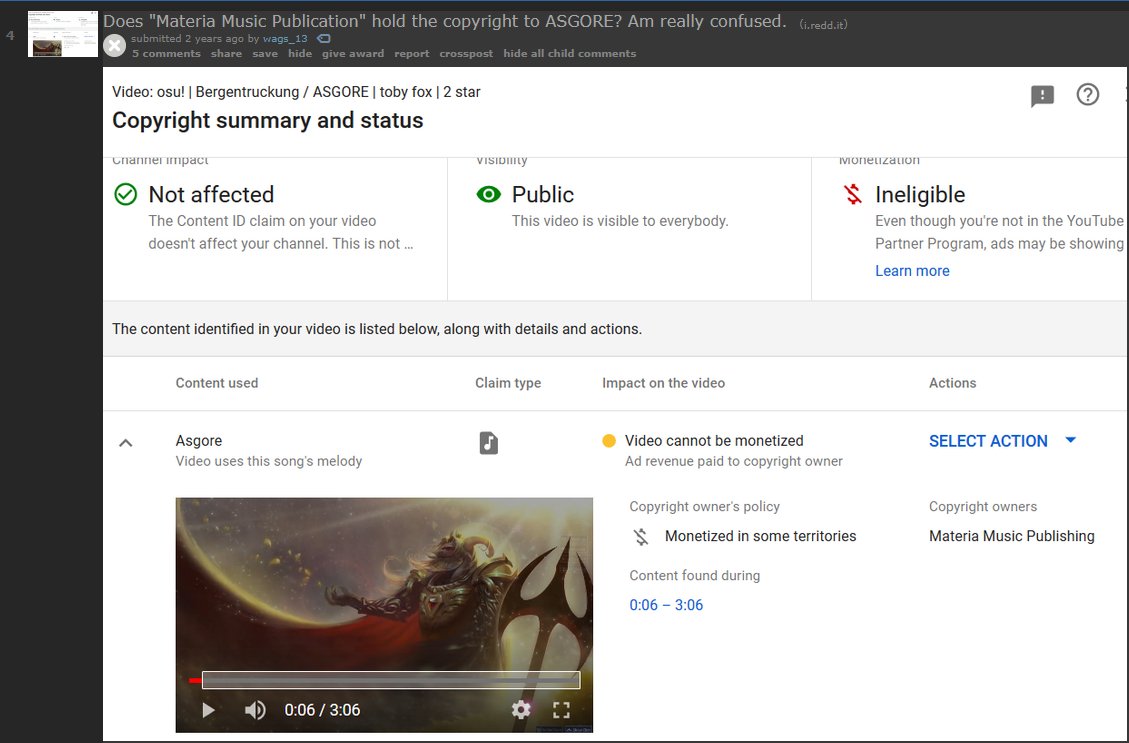
Task: Click the yellow dot beside Video cannot be monetized
Action: click(x=610, y=441)
